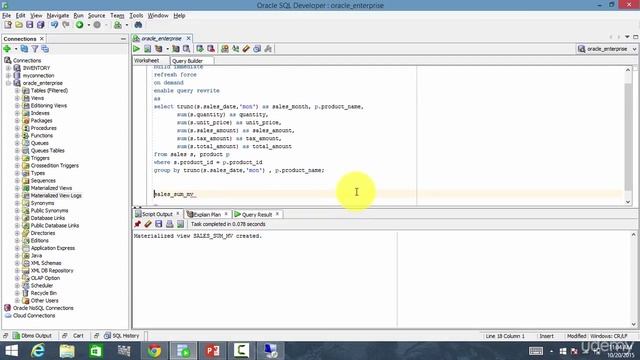The image size is (640, 360).
Task: Open Internet Explorer from the taskbar
Action: [x=38, y=351]
